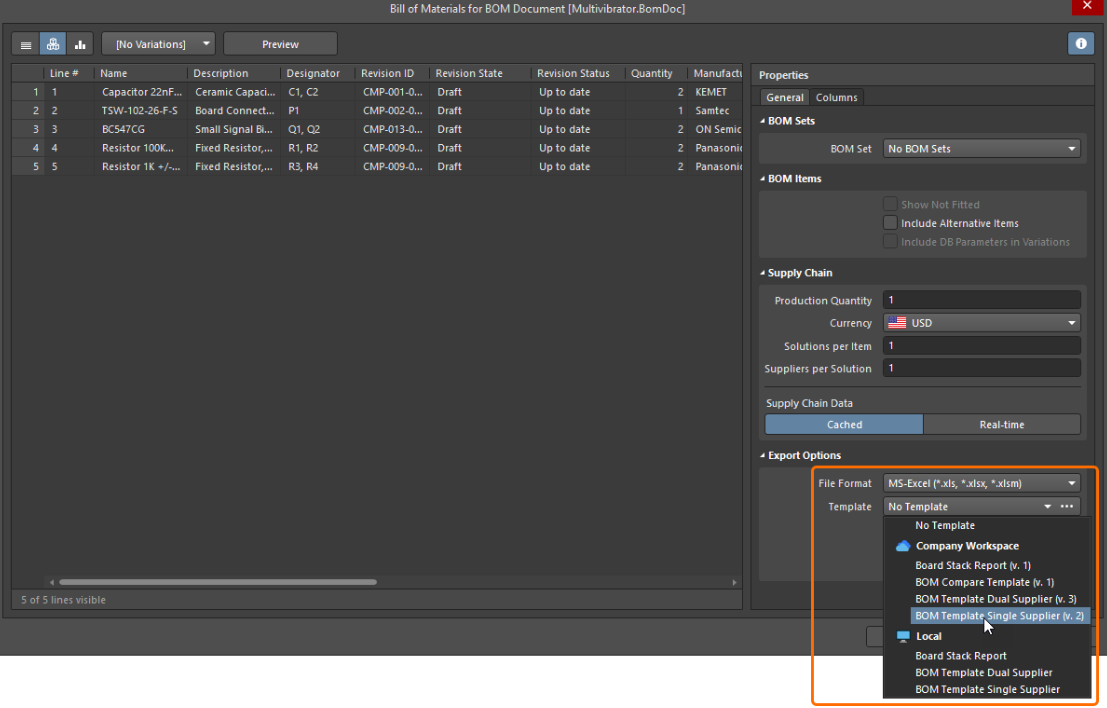Click the Preview button
Image resolution: width=1107 pixels, height=708 pixels.
[x=280, y=44]
